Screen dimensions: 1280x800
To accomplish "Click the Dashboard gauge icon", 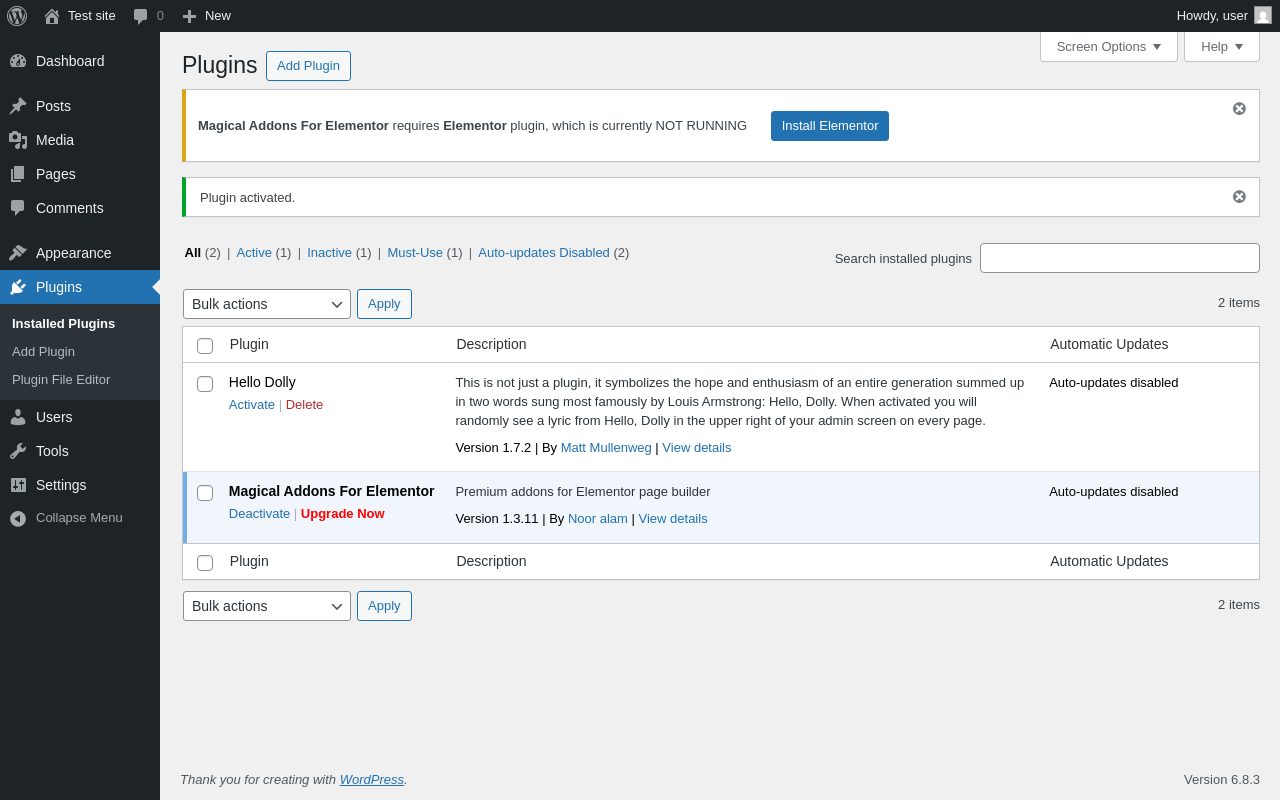I will (18, 61).
